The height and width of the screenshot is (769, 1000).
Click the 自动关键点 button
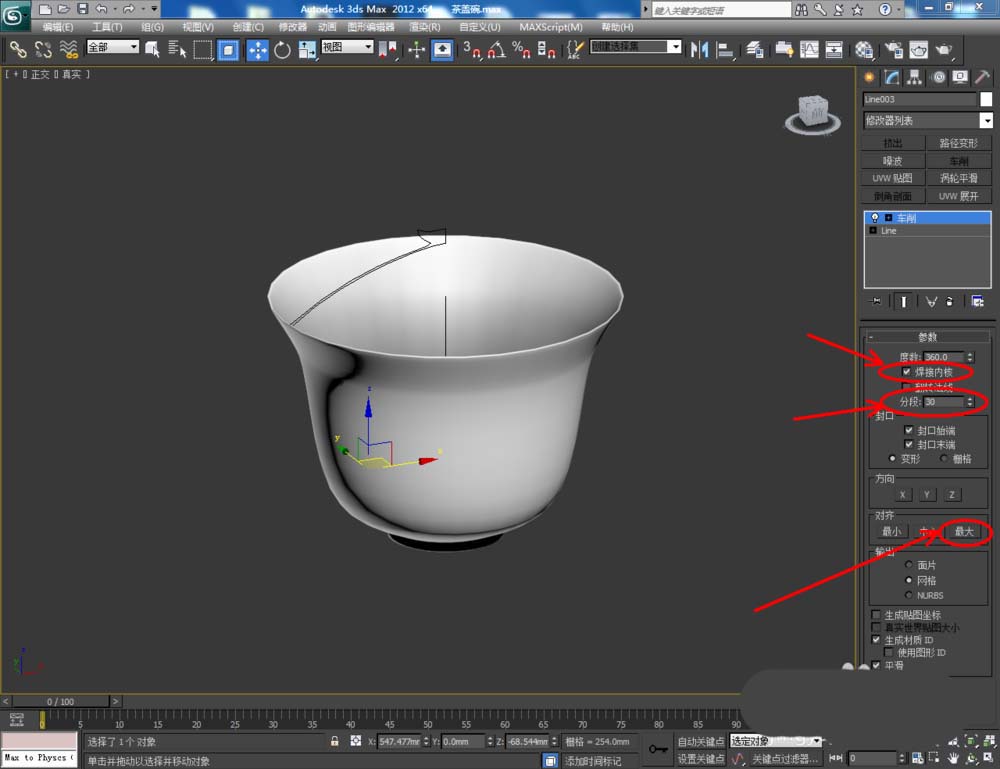point(700,741)
